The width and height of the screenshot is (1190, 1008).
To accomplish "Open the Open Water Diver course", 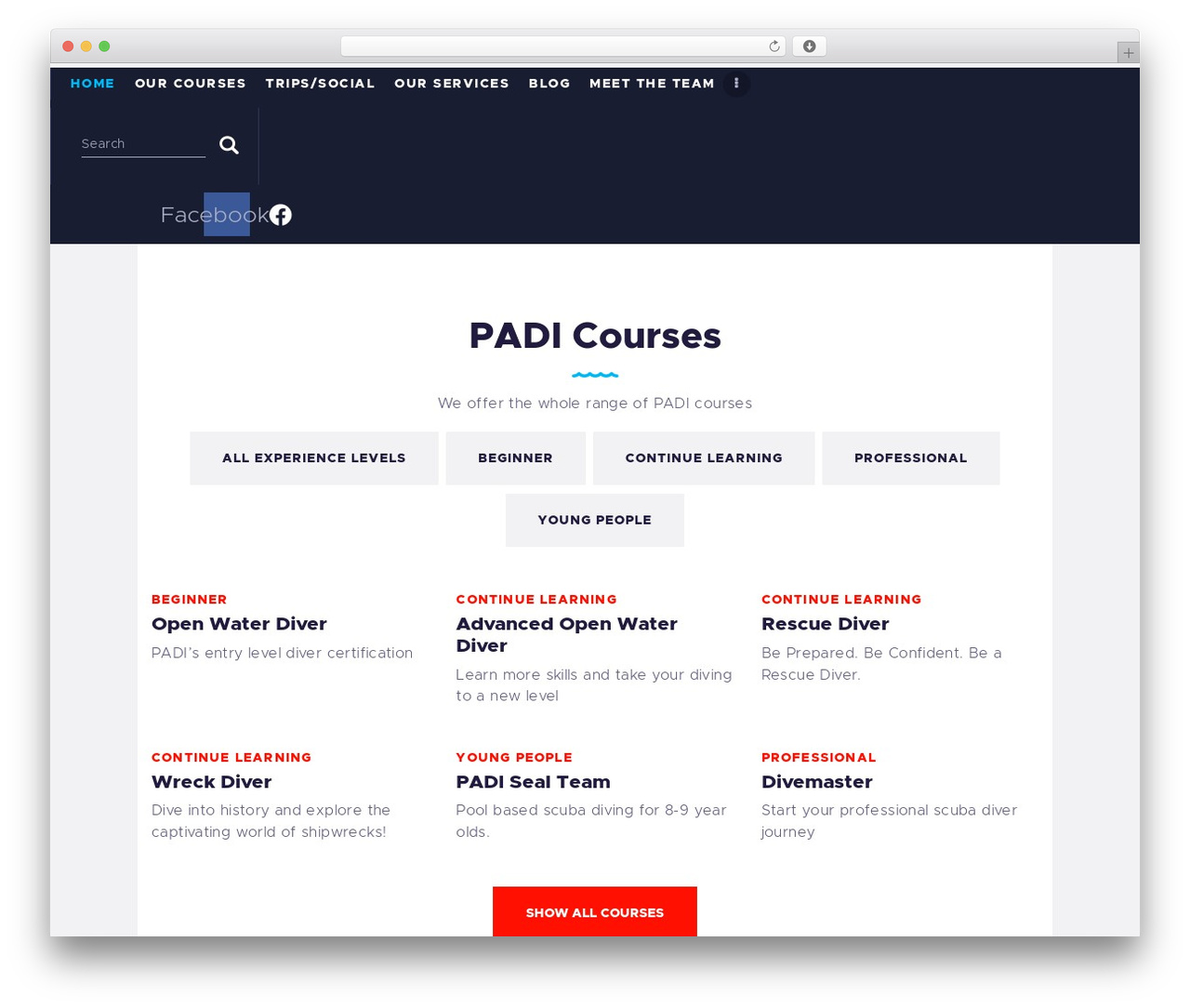I will pos(239,624).
